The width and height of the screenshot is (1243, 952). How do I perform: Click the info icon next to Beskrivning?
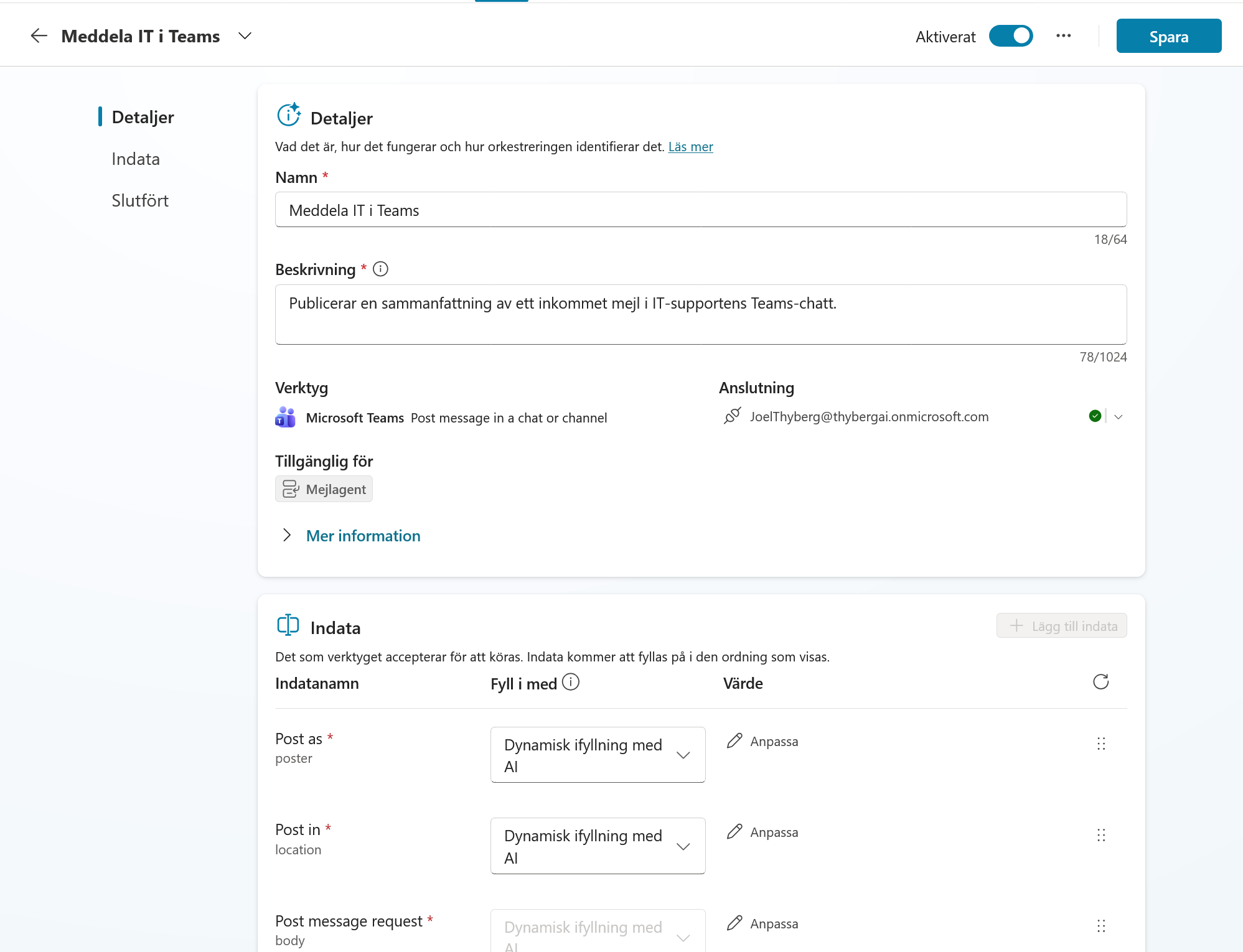(380, 269)
